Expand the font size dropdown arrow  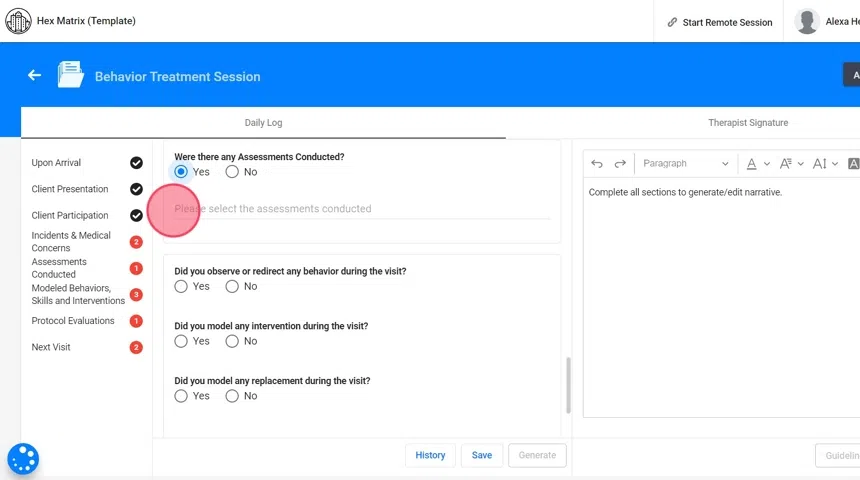click(x=801, y=164)
